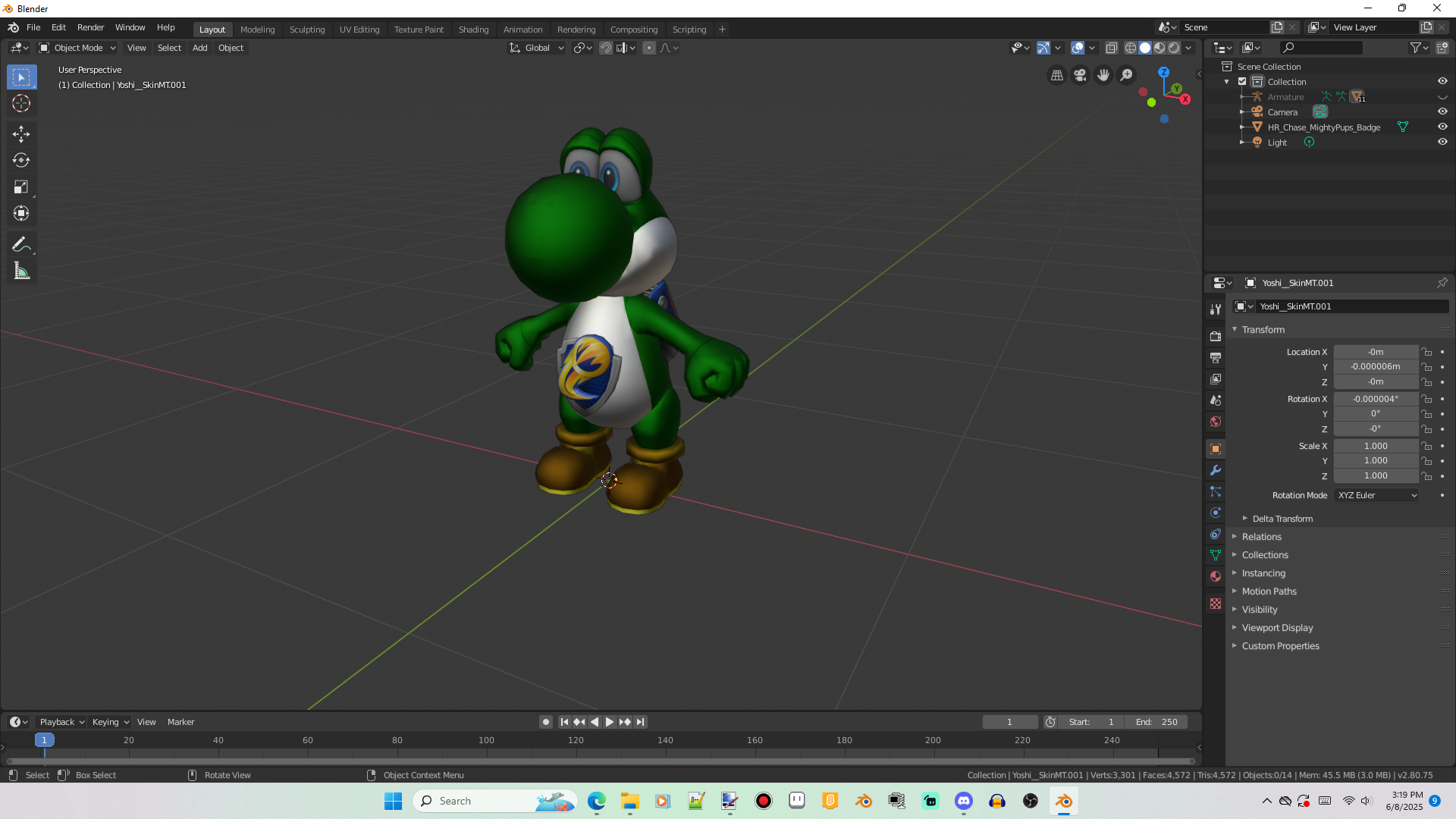Open the Material properties tab
This screenshot has width=1456, height=819.
[1216, 576]
